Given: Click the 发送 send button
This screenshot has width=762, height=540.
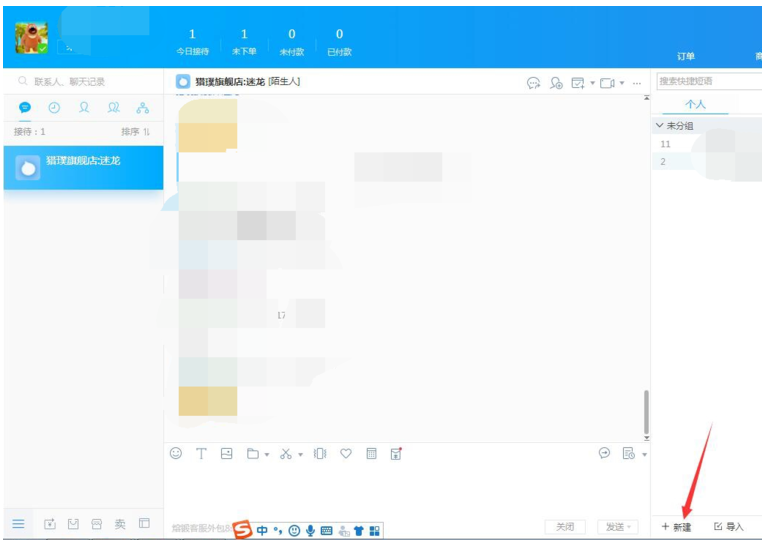Looking at the screenshot, I should click(618, 527).
